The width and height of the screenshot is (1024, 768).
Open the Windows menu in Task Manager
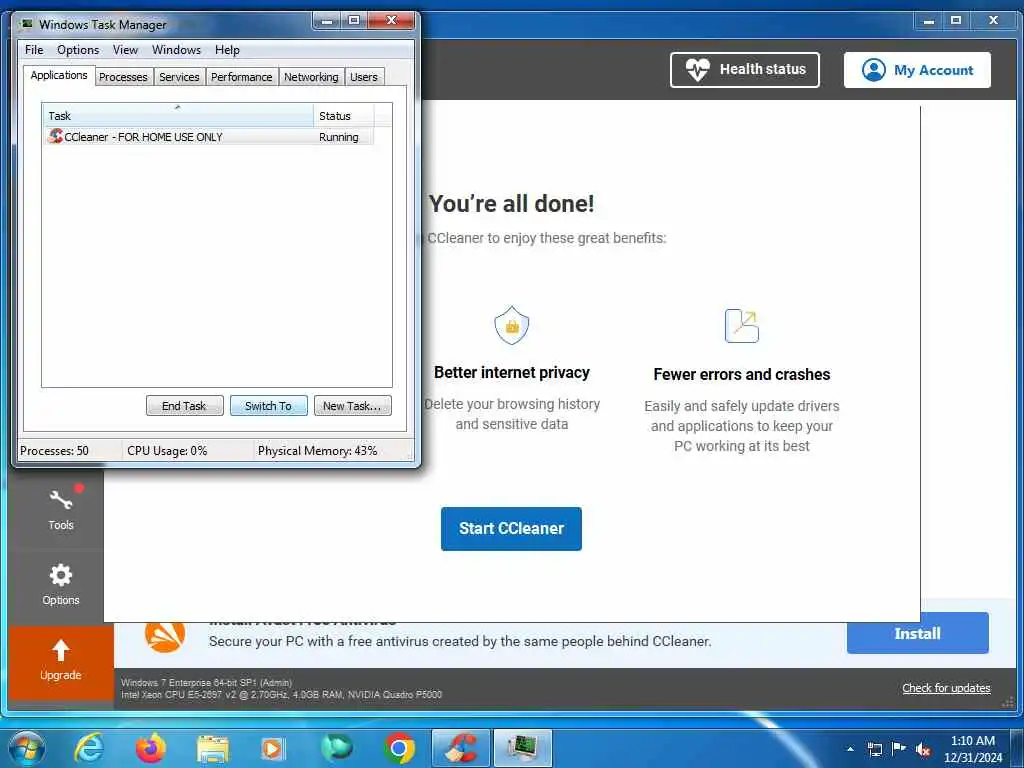[x=176, y=50]
